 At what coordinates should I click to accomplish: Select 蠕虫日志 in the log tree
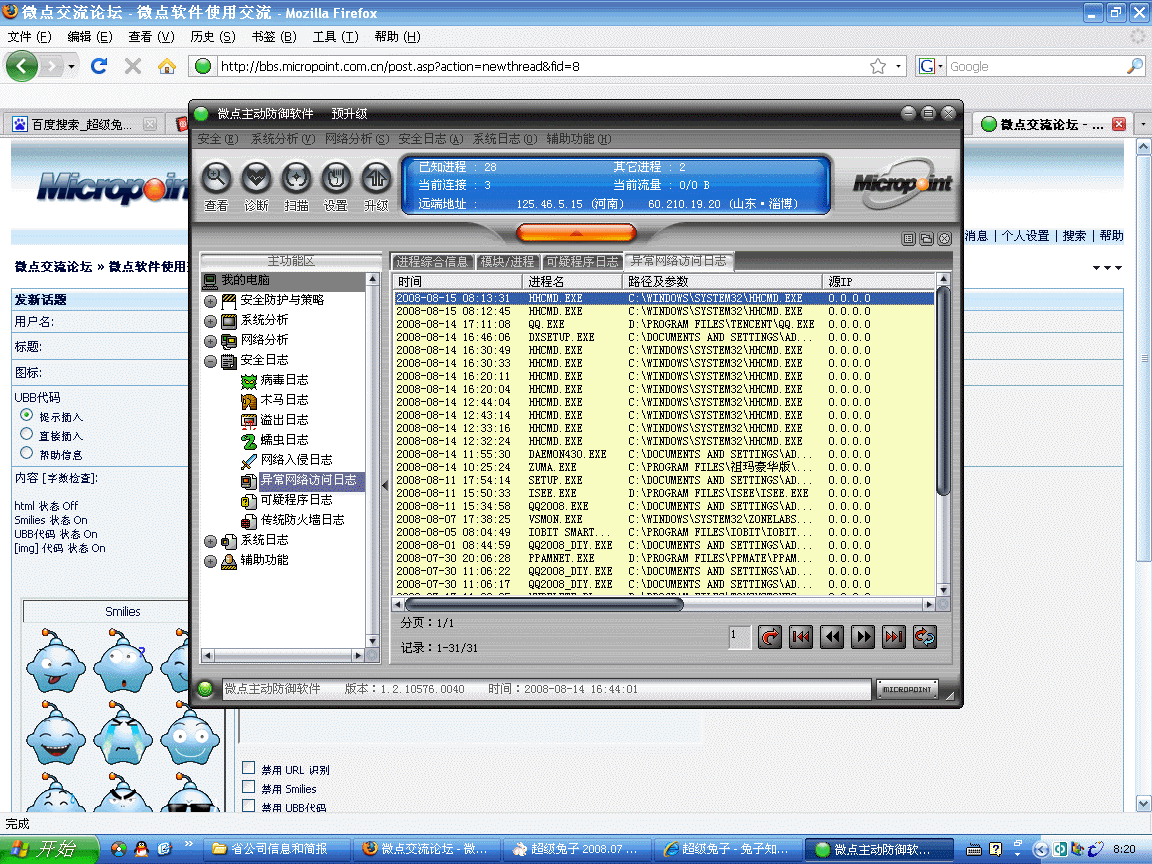click(284, 439)
